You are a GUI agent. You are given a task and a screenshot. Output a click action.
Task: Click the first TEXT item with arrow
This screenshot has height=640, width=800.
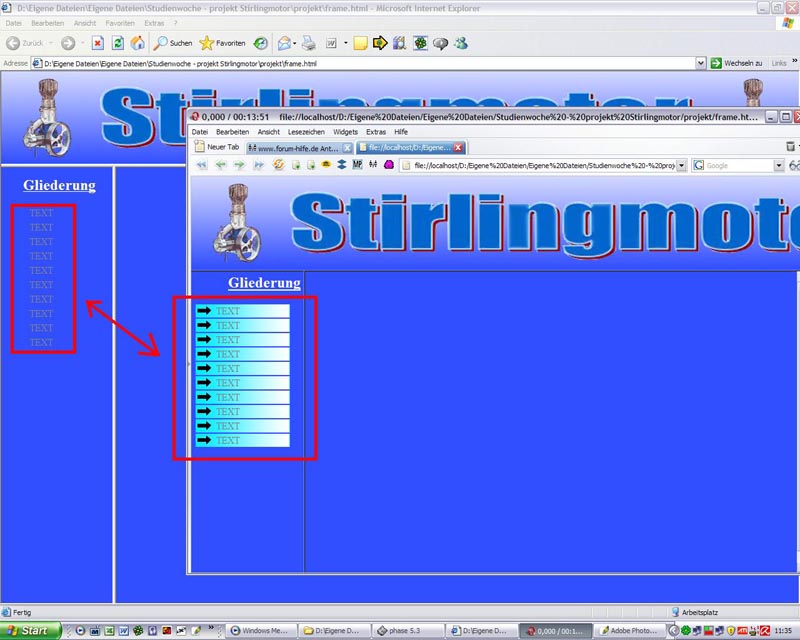click(242, 311)
